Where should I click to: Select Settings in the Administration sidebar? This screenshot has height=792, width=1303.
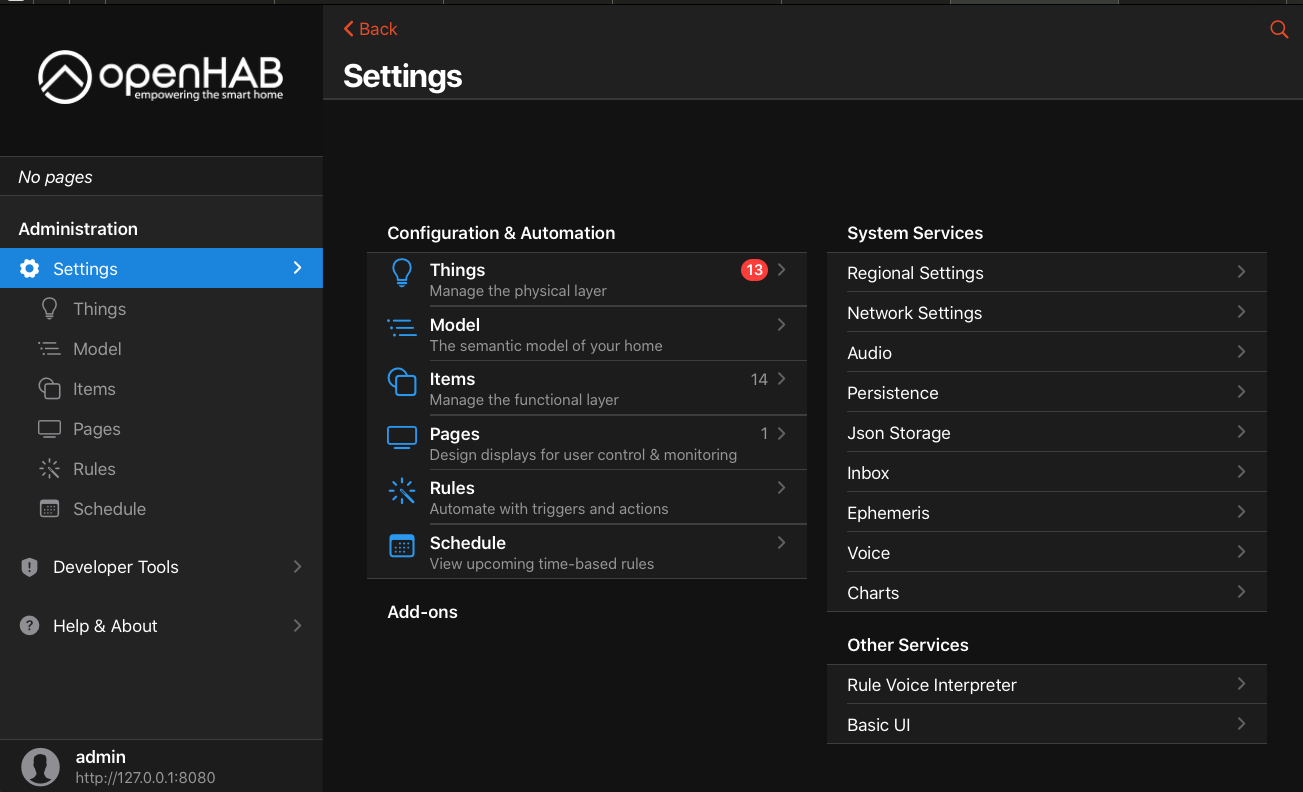(x=85, y=269)
